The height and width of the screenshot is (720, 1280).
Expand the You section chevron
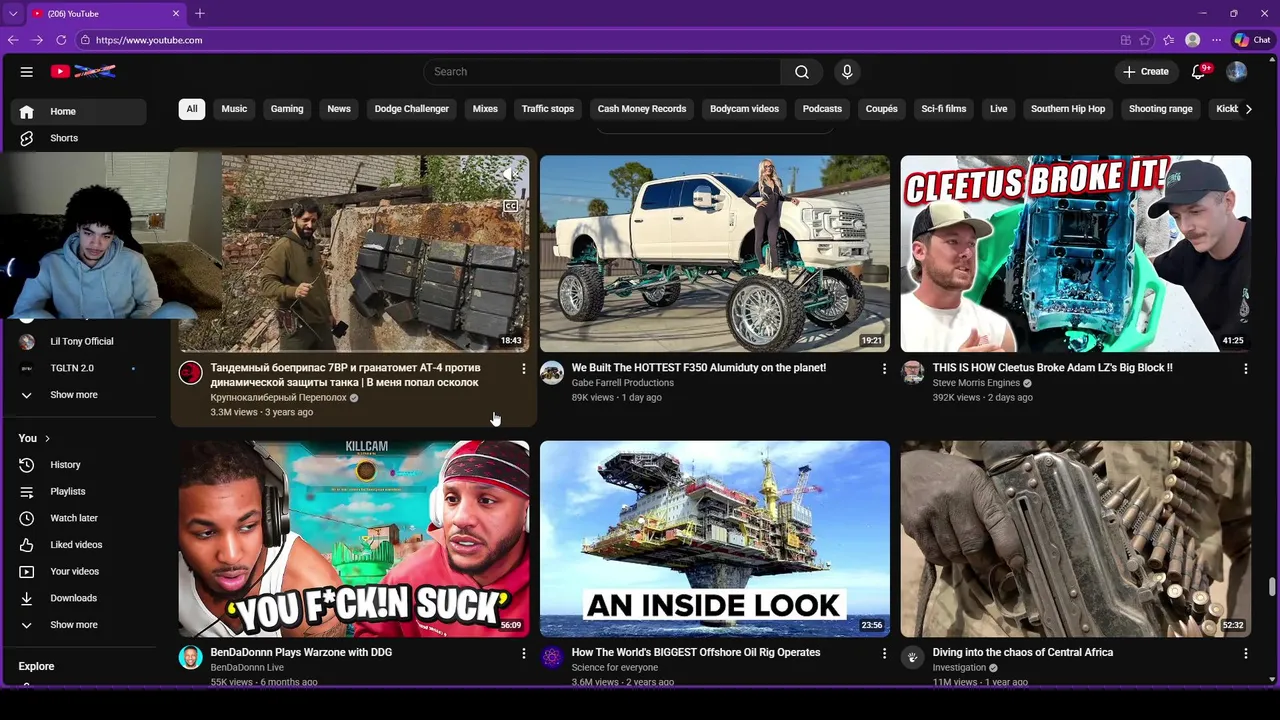point(47,439)
